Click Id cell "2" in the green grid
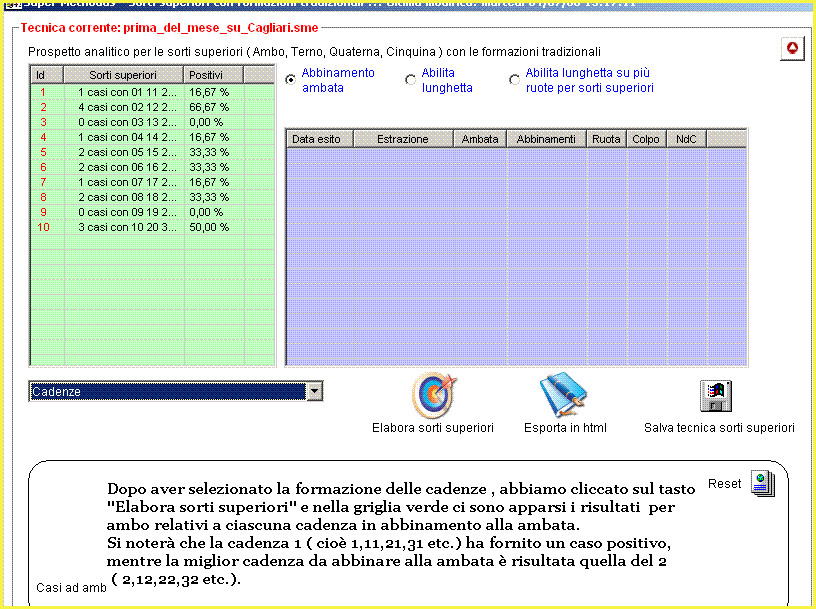816x609 pixels. (x=43, y=107)
